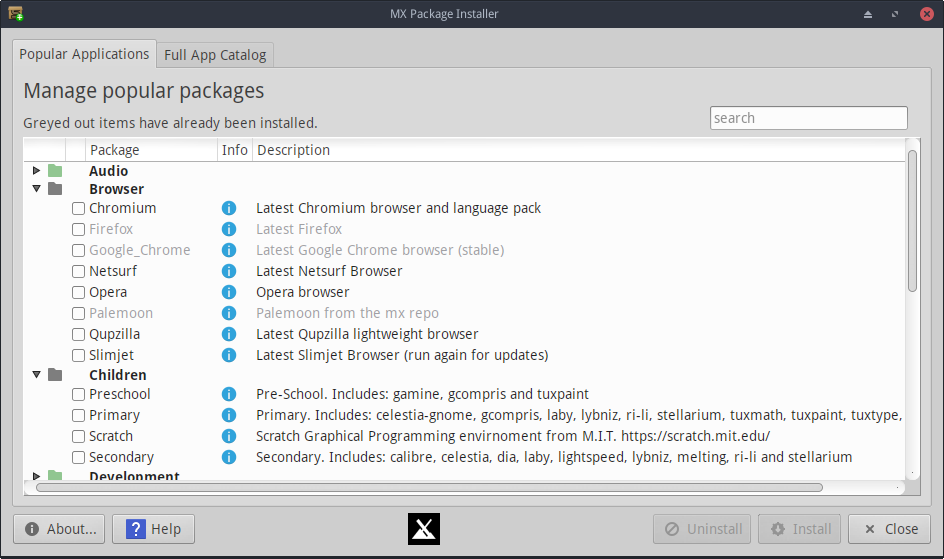Click the Audio category folder icon
The width and height of the screenshot is (944, 559).
pyautogui.click(x=55, y=171)
